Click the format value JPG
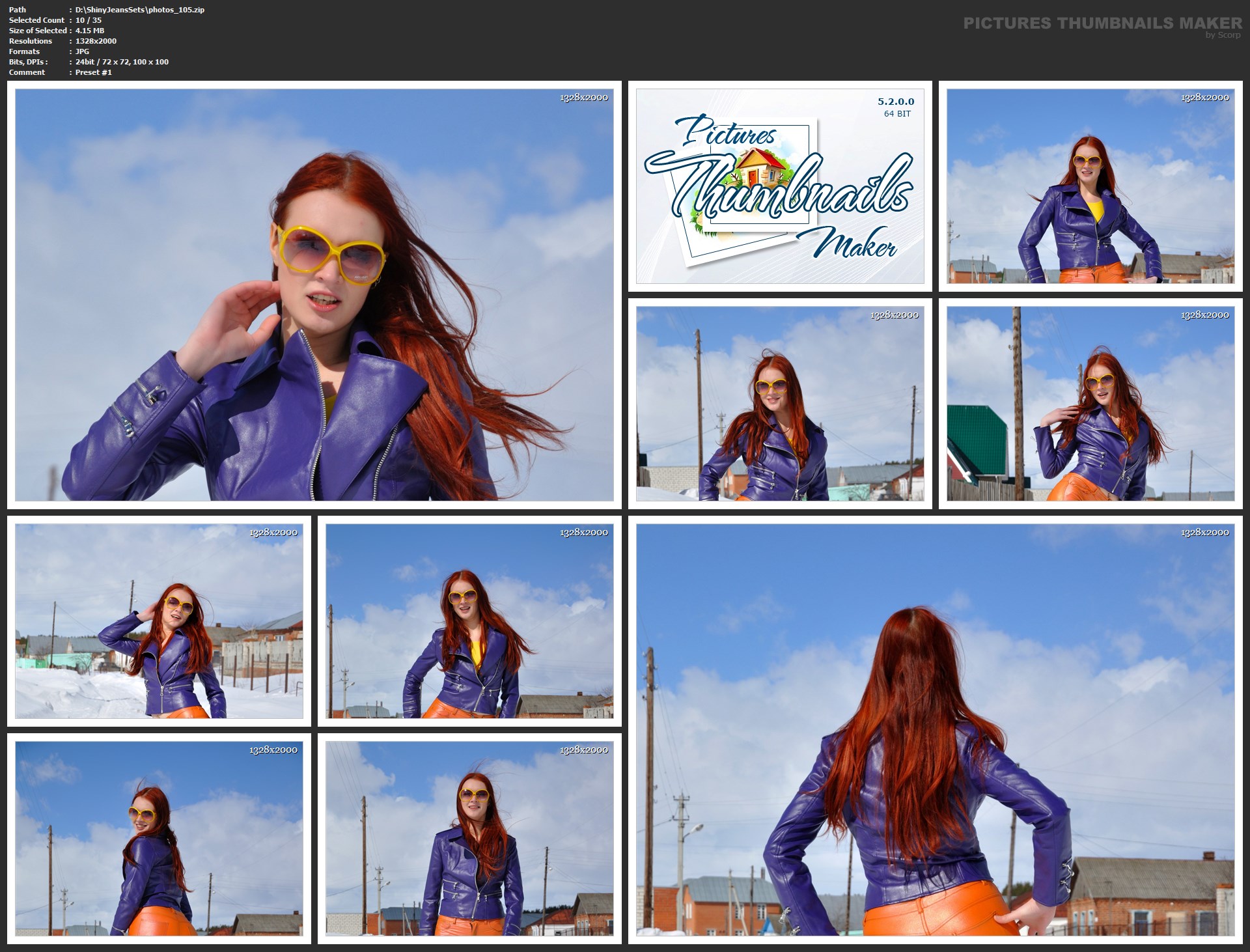Image resolution: width=1250 pixels, height=952 pixels. [82, 51]
